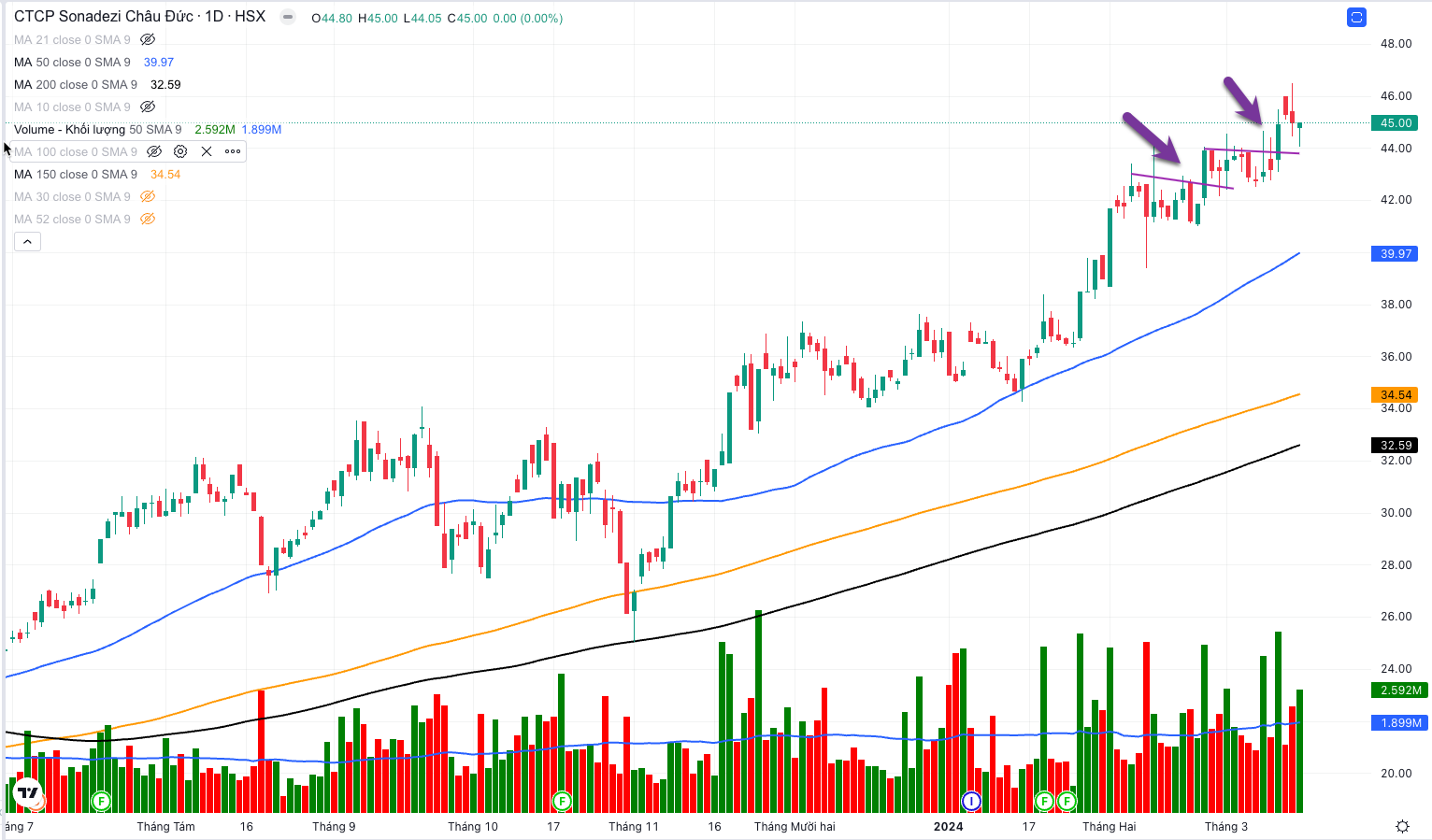Click the gray pill icon beside HSX title

(288, 18)
